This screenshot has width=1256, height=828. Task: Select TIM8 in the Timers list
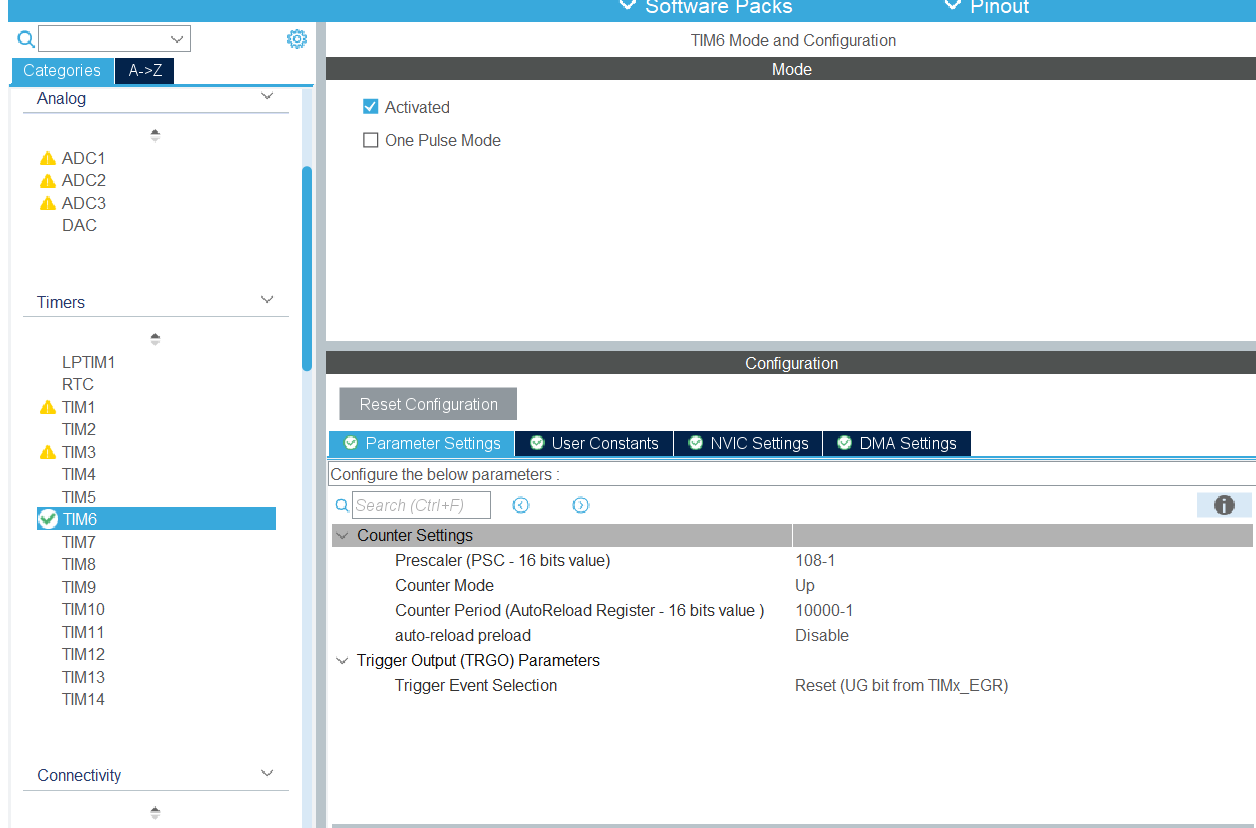tap(79, 564)
